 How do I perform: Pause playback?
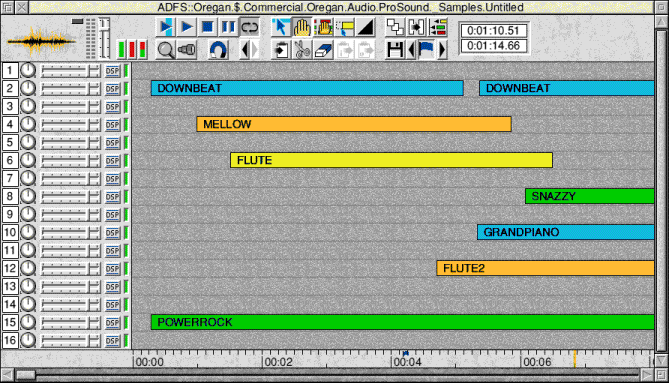(228, 28)
